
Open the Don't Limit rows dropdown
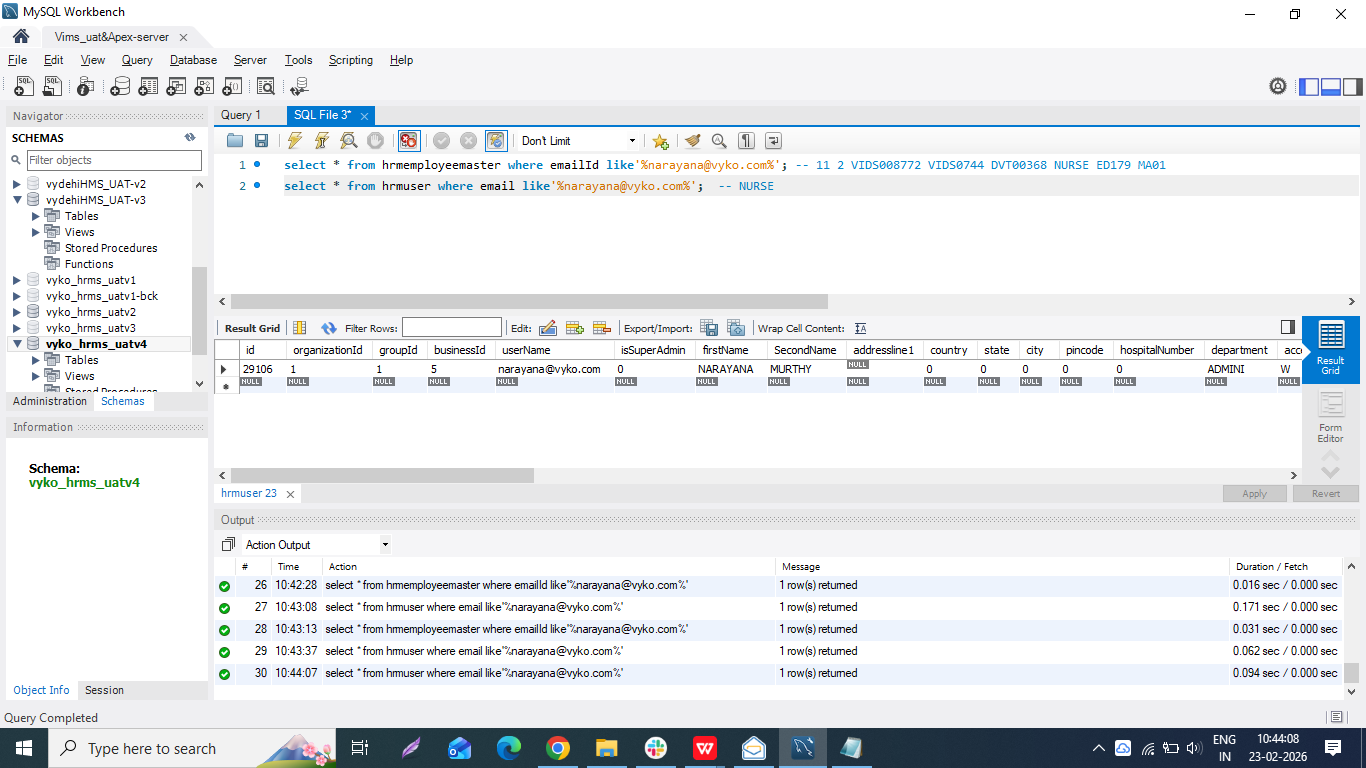(578, 141)
